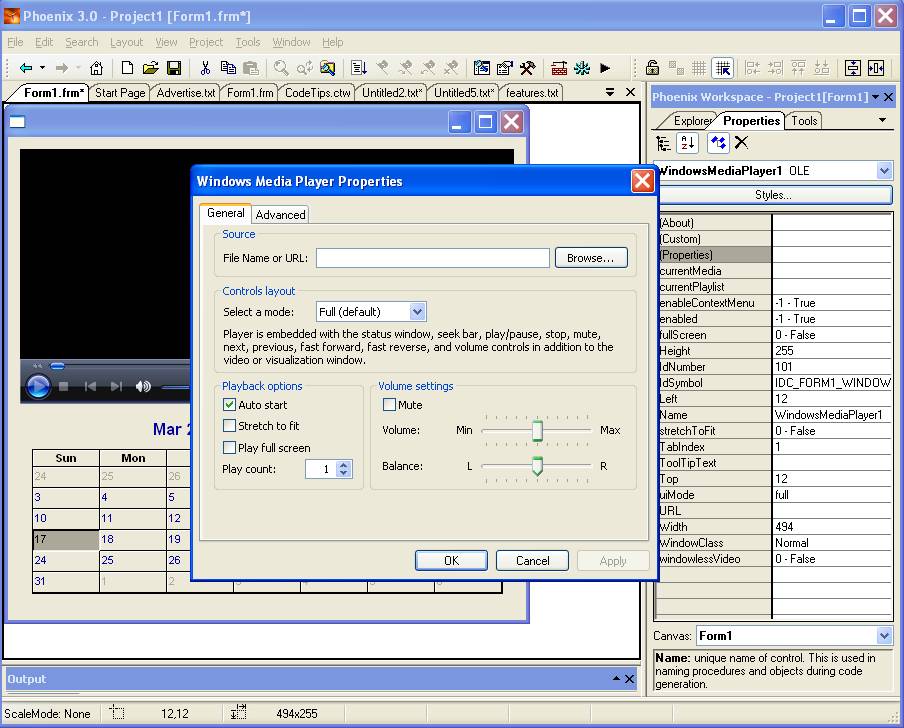Open the Select a mode dropdown
This screenshot has height=728, width=904.
point(417,312)
